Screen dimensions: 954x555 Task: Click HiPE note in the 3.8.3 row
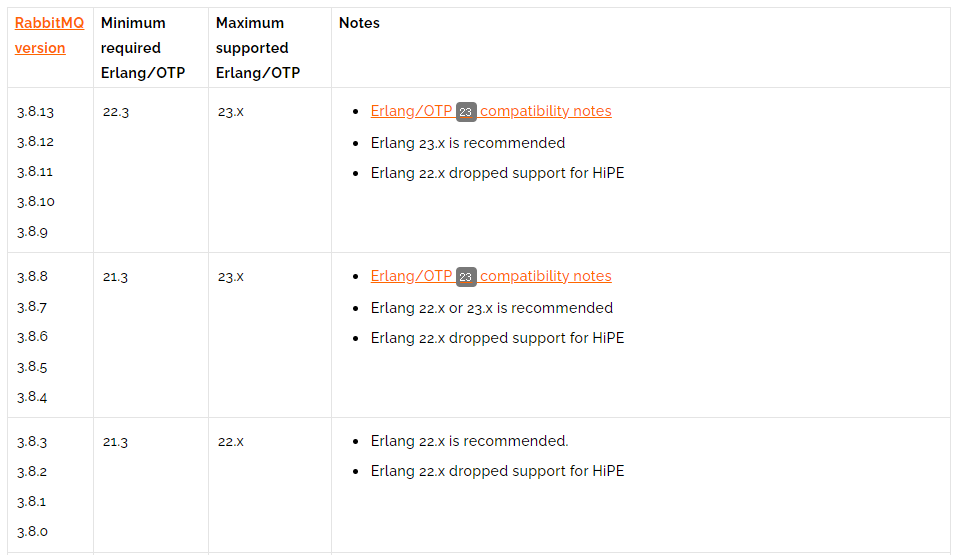click(x=497, y=471)
